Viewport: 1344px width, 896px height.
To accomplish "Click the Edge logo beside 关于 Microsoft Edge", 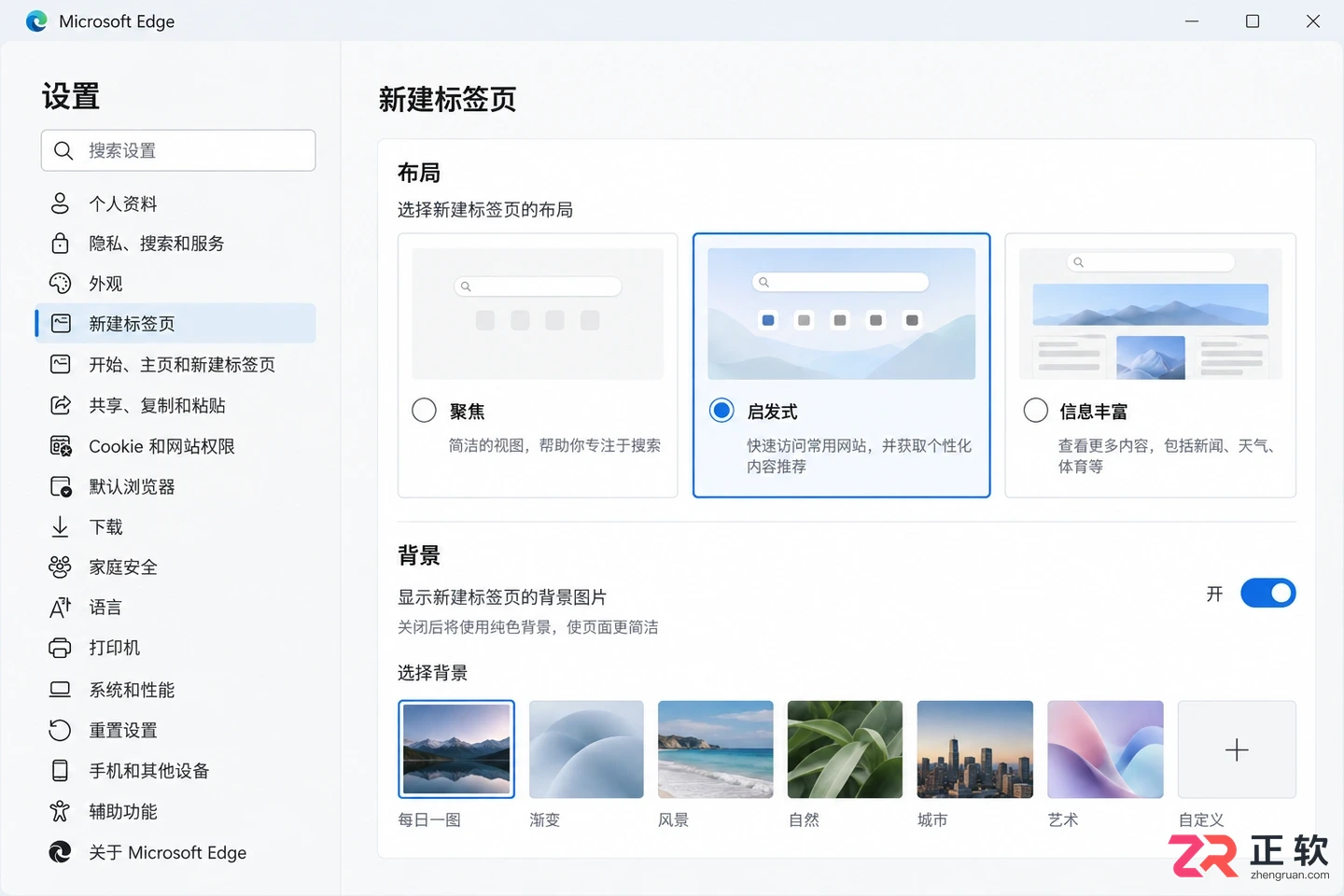I will (x=60, y=852).
